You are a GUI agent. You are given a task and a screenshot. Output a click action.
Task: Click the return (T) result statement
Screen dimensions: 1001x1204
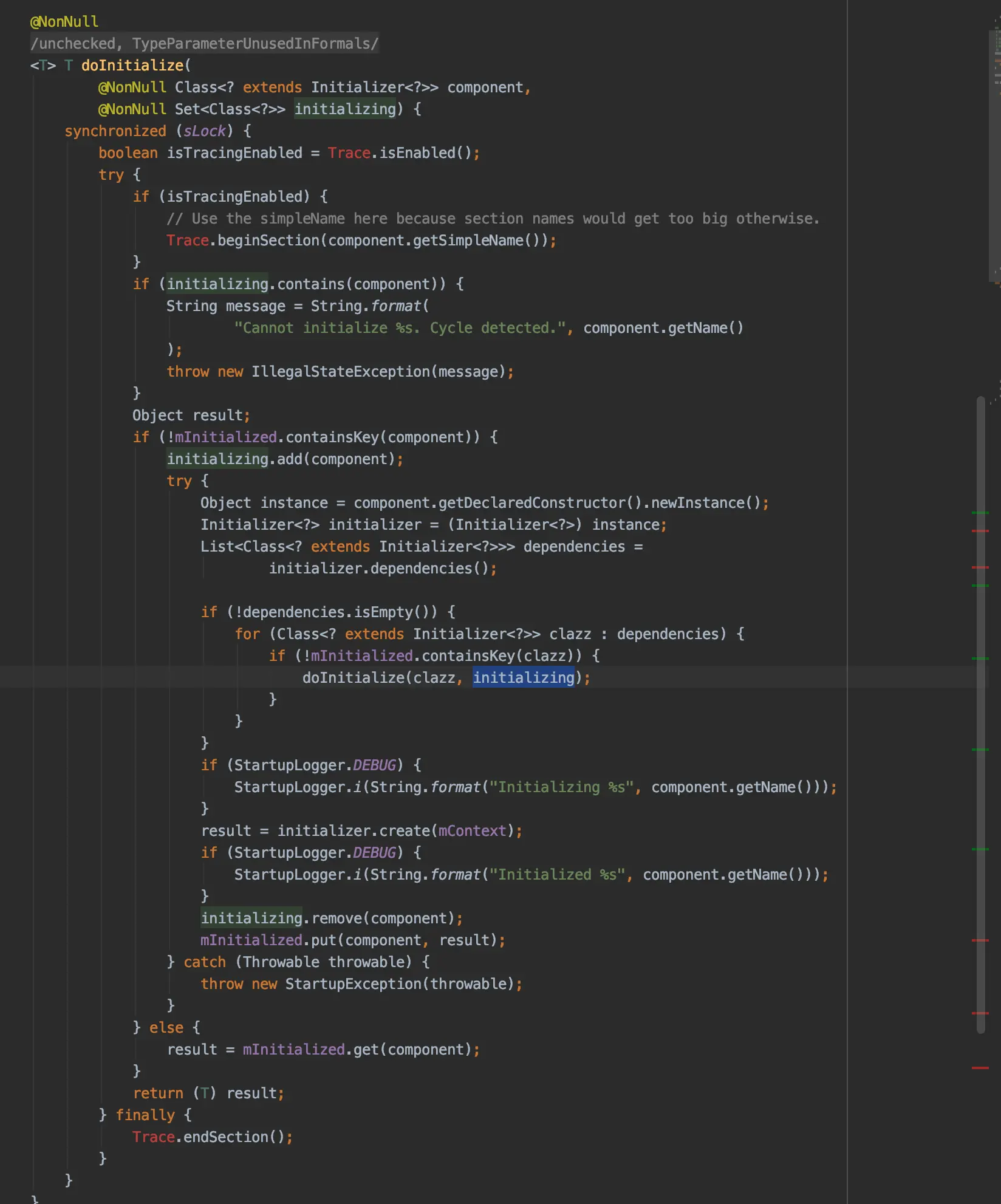coord(208,1093)
